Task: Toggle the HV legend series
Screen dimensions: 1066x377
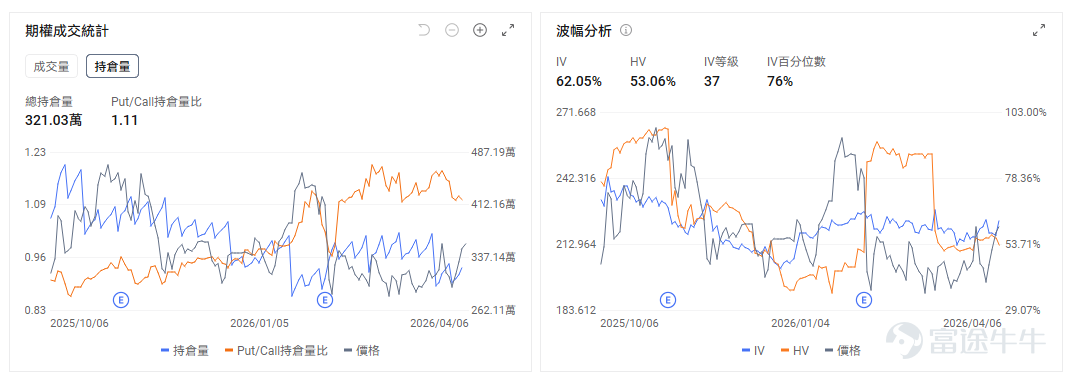Action: pos(795,351)
